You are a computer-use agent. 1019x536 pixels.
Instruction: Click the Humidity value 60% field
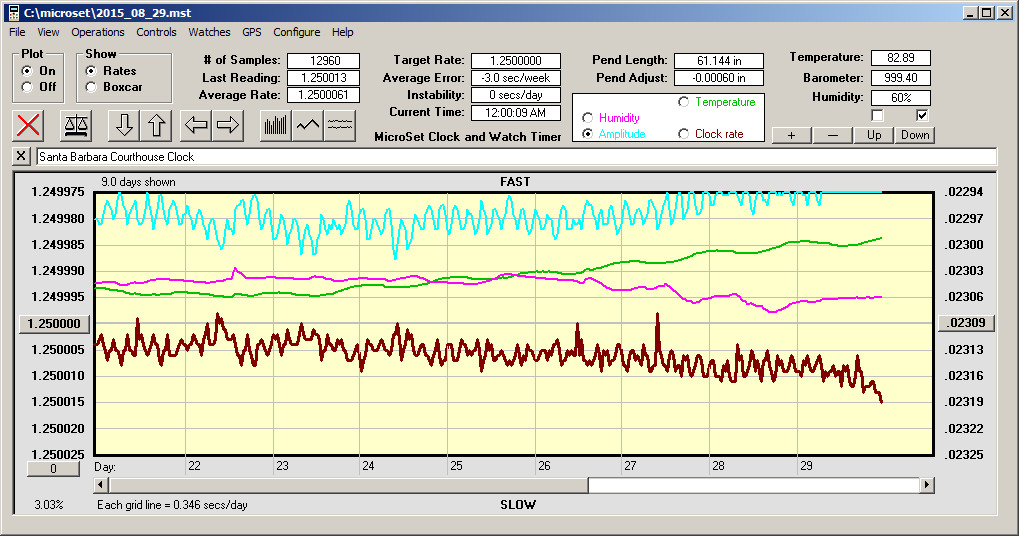901,97
